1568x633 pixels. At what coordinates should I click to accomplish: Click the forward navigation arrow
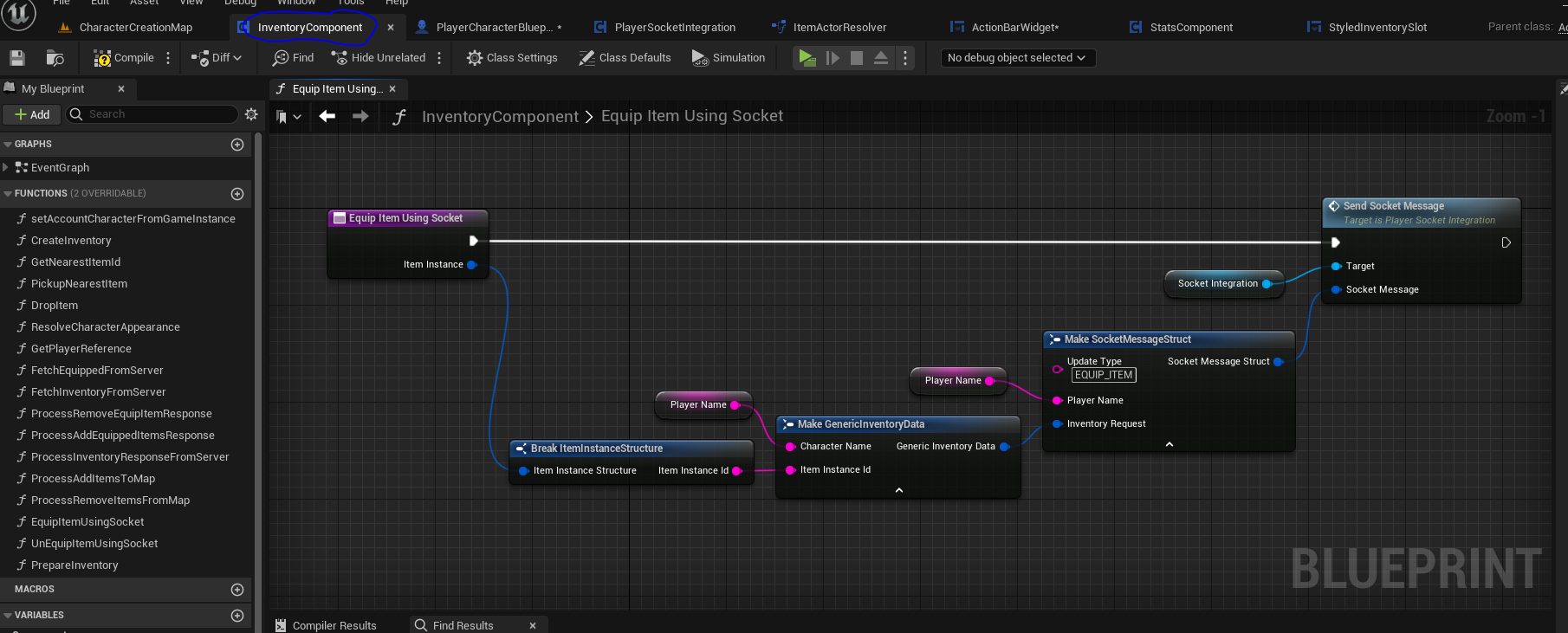[x=360, y=116]
